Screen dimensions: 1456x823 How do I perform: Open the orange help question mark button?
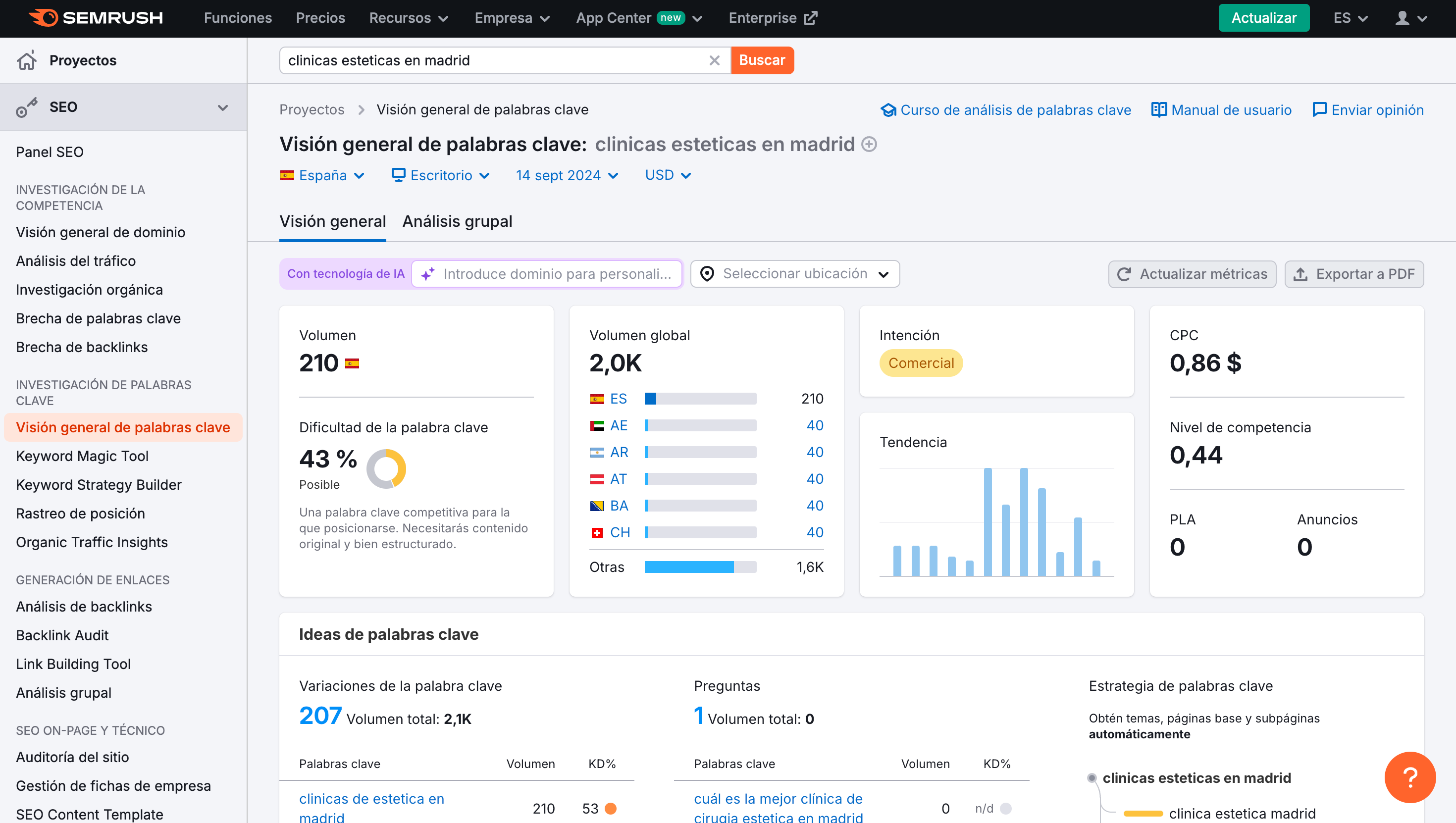pyautogui.click(x=1409, y=777)
